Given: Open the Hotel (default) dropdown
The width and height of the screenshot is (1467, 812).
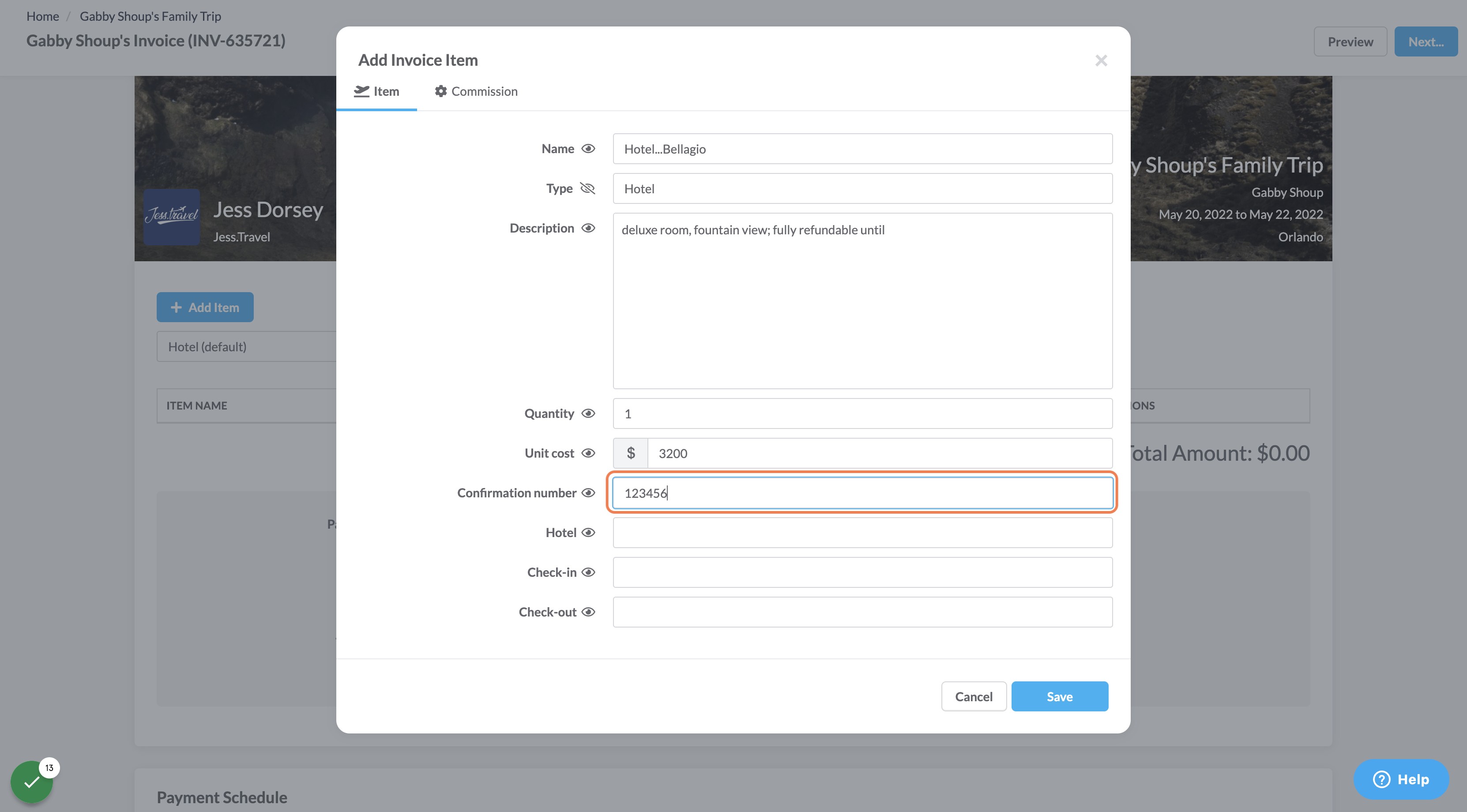Looking at the screenshot, I should click(x=247, y=347).
